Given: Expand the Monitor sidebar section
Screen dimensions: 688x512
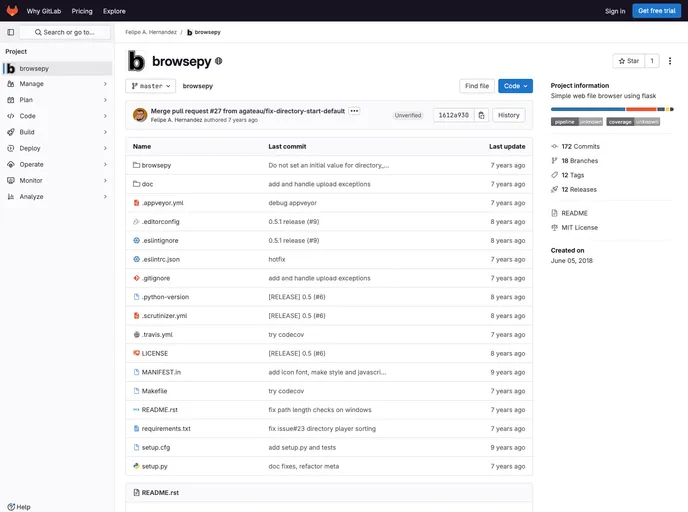Looking at the screenshot, I should click(x=57, y=181).
